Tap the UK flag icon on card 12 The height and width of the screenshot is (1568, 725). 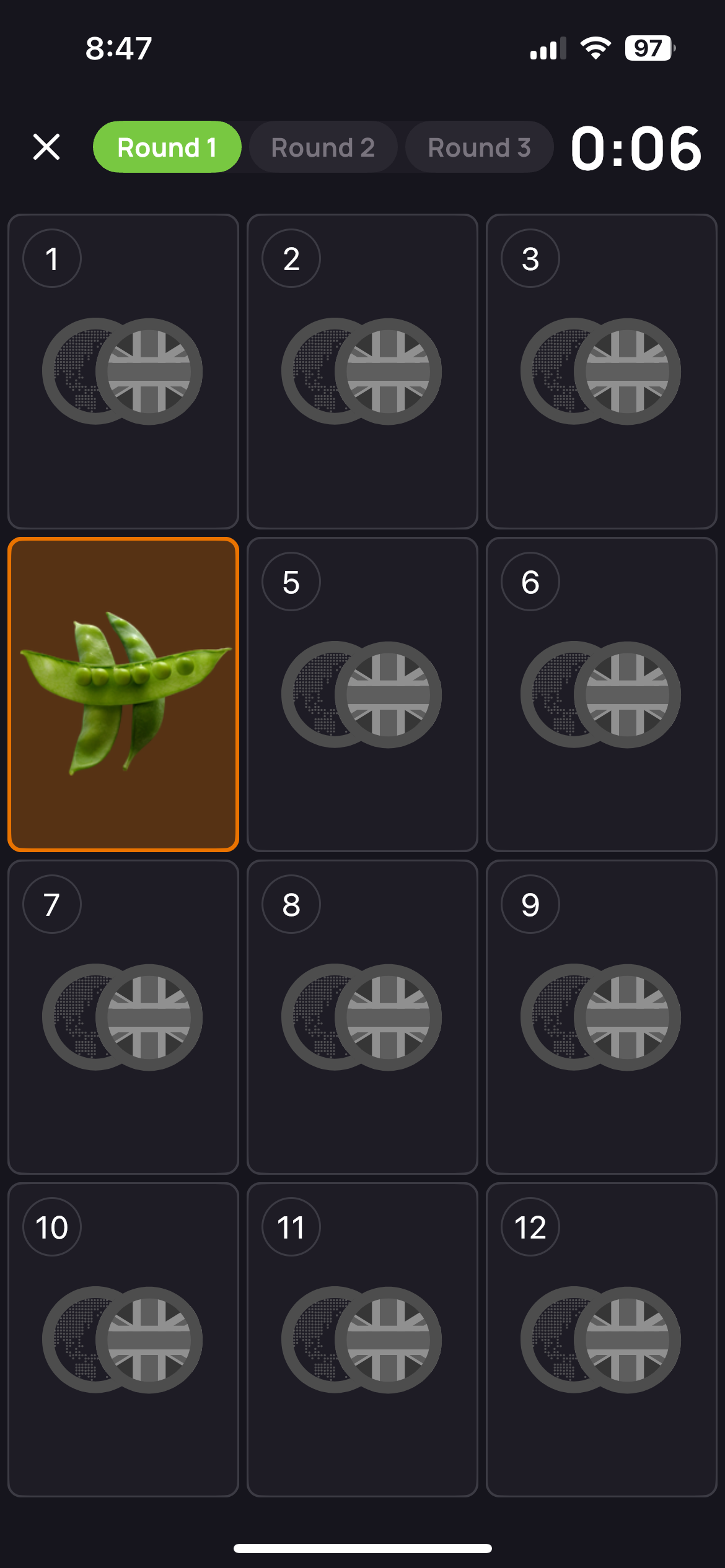pos(627,1340)
